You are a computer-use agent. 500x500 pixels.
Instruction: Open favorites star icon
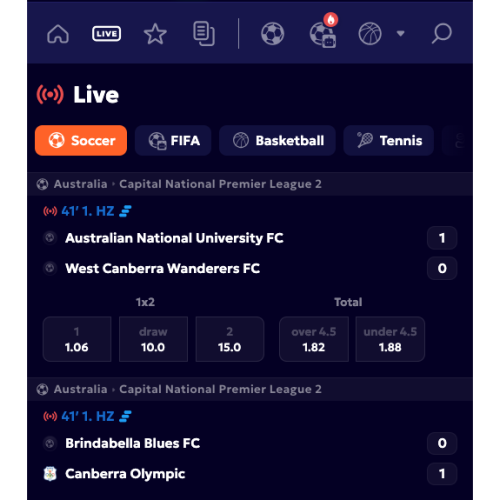pyautogui.click(x=155, y=34)
